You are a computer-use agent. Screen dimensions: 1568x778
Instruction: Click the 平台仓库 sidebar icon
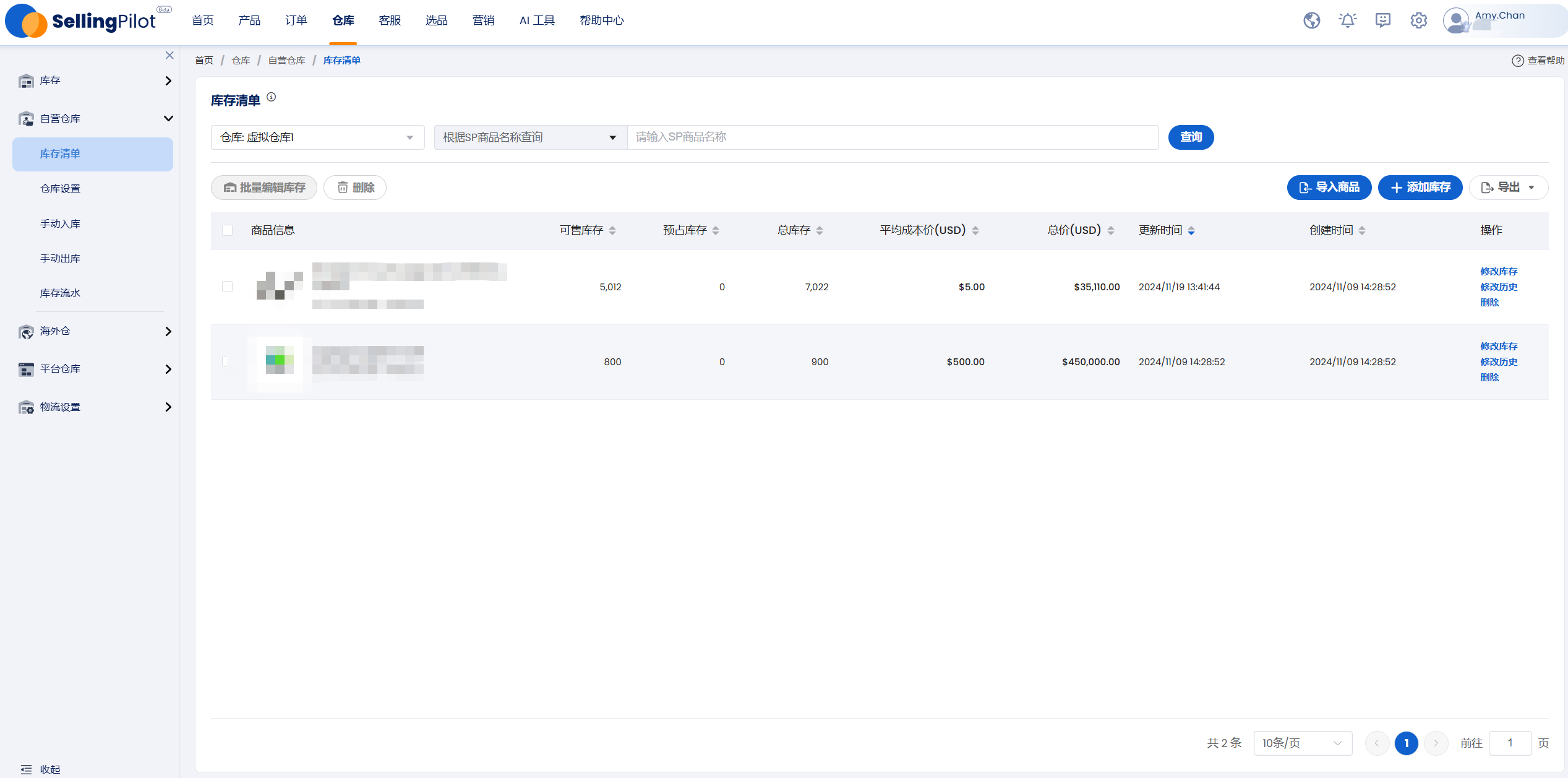pyautogui.click(x=26, y=370)
